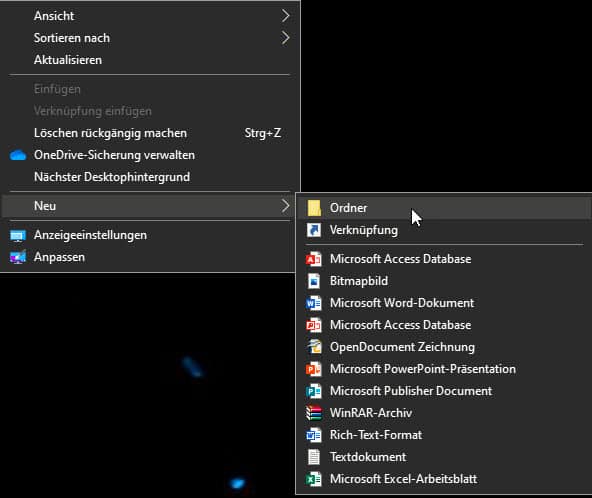Click the yellow Ordner folder icon
Screen dimensions: 592x498
tap(314, 208)
